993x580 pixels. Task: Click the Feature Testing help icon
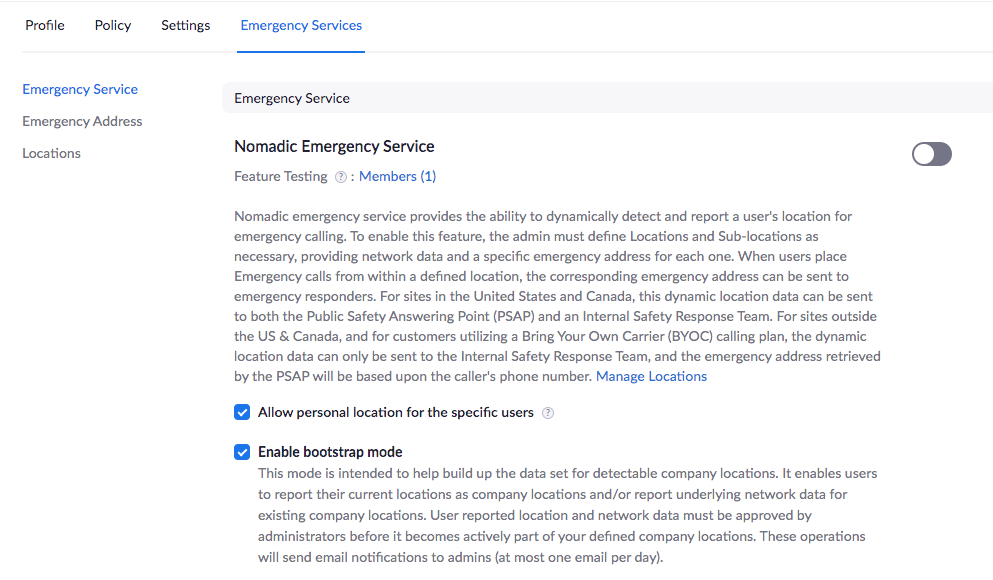click(x=341, y=177)
